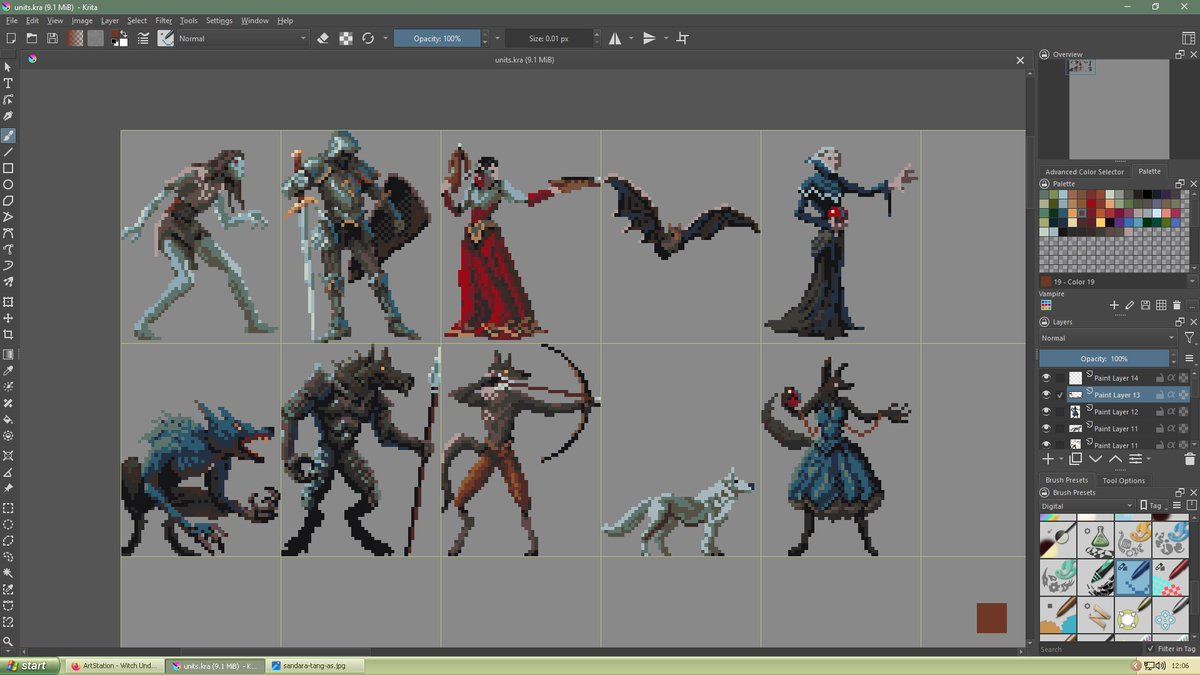Click the palette edit pencil icon

(1129, 305)
